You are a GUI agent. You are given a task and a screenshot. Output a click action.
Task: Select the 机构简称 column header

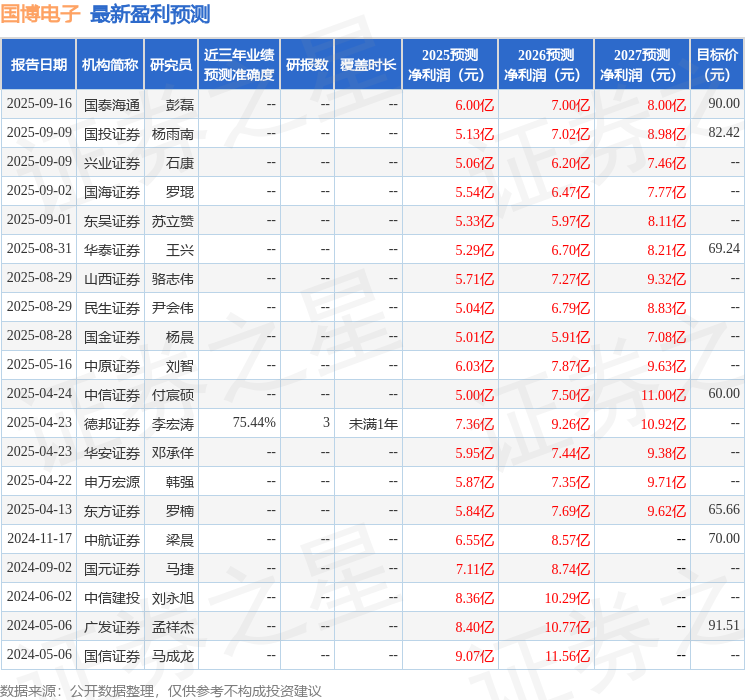click(x=110, y=65)
